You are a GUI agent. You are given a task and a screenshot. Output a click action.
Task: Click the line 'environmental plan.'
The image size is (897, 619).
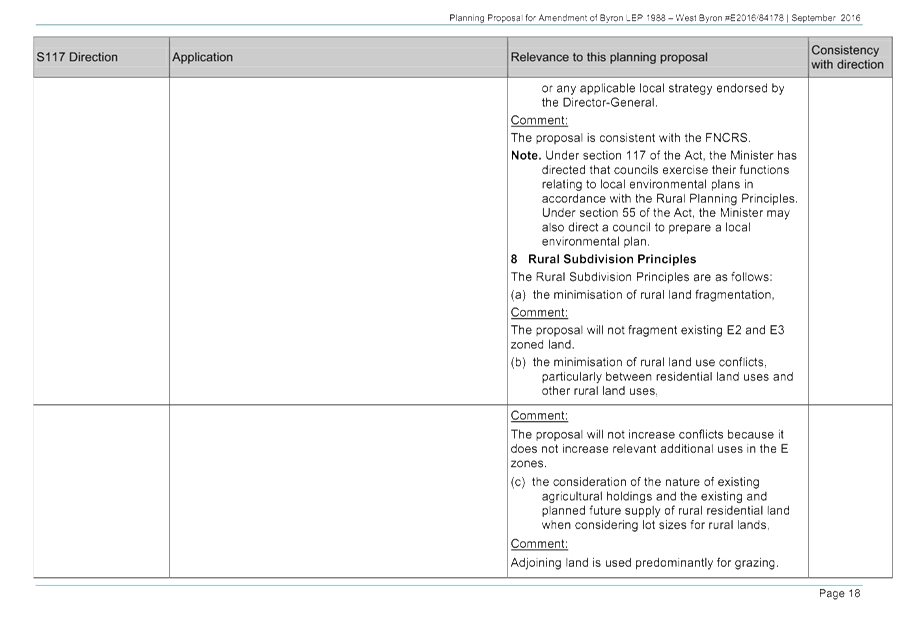click(596, 241)
